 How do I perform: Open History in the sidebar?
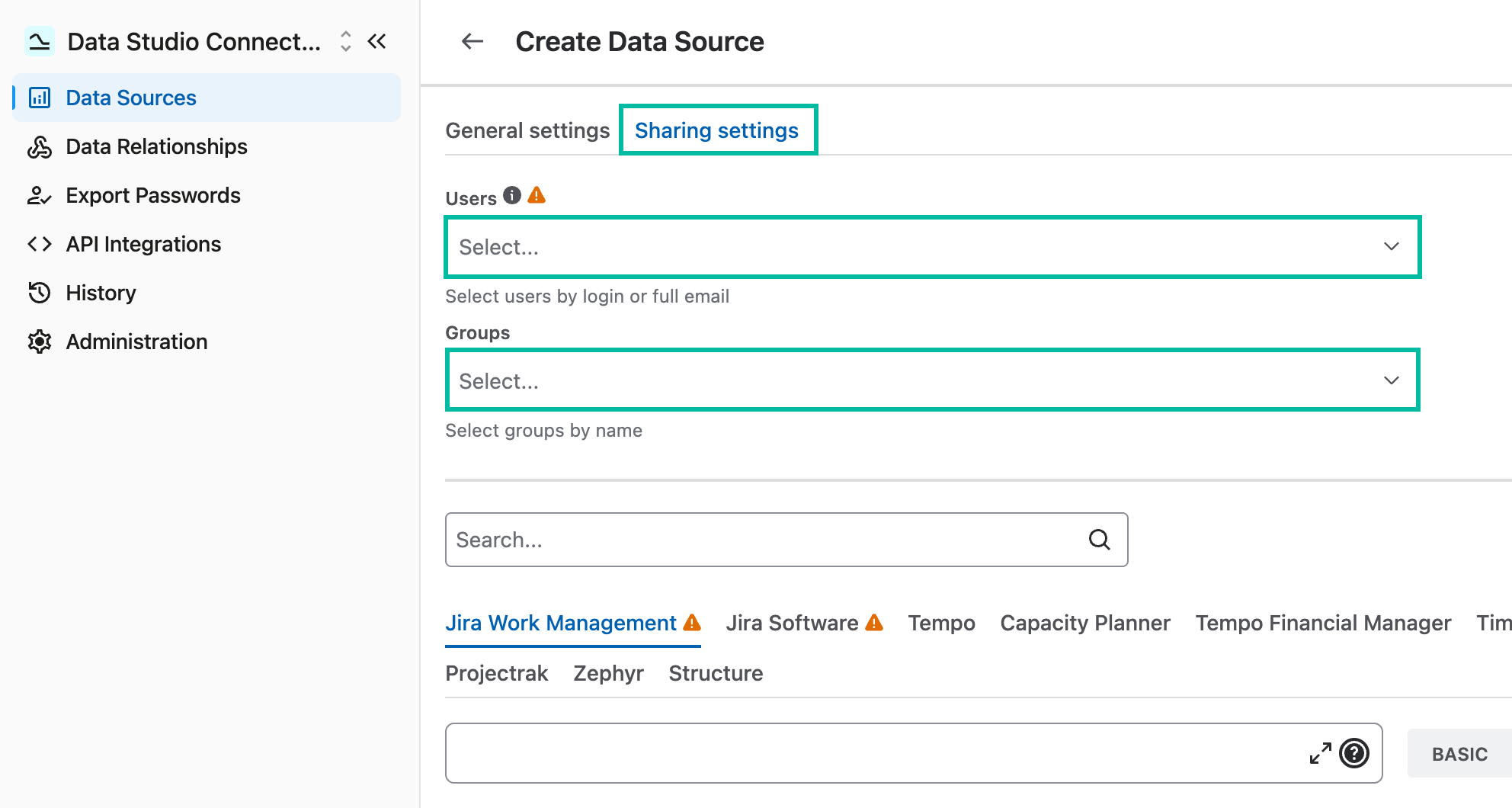click(207, 293)
